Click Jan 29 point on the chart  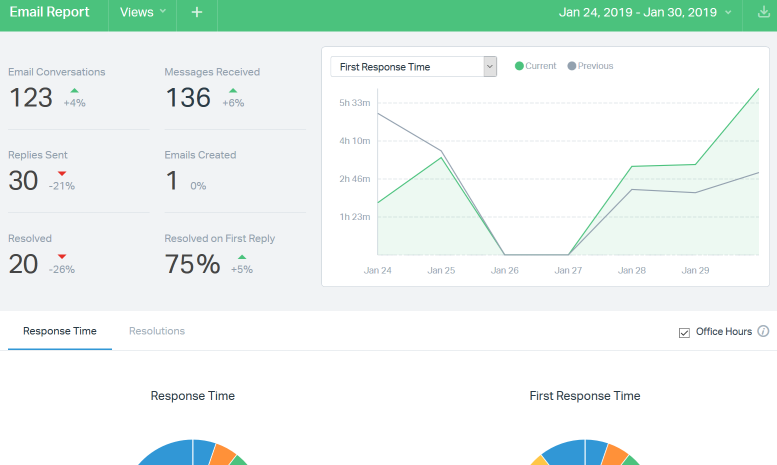696,165
